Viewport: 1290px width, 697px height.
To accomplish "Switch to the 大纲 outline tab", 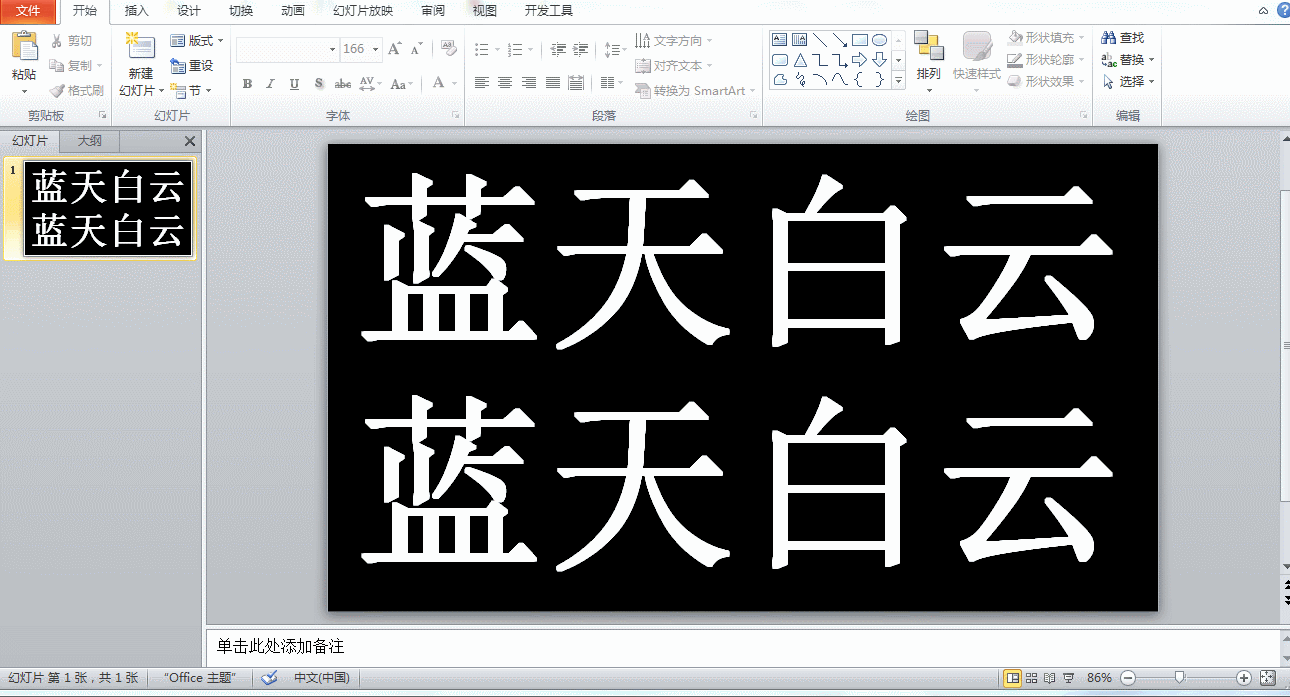I will (x=88, y=140).
